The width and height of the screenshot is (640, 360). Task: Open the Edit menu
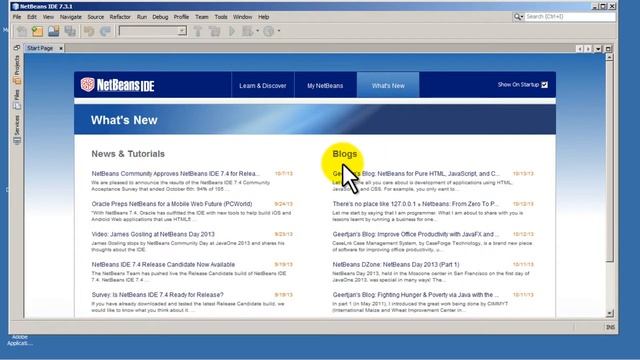pos(32,17)
